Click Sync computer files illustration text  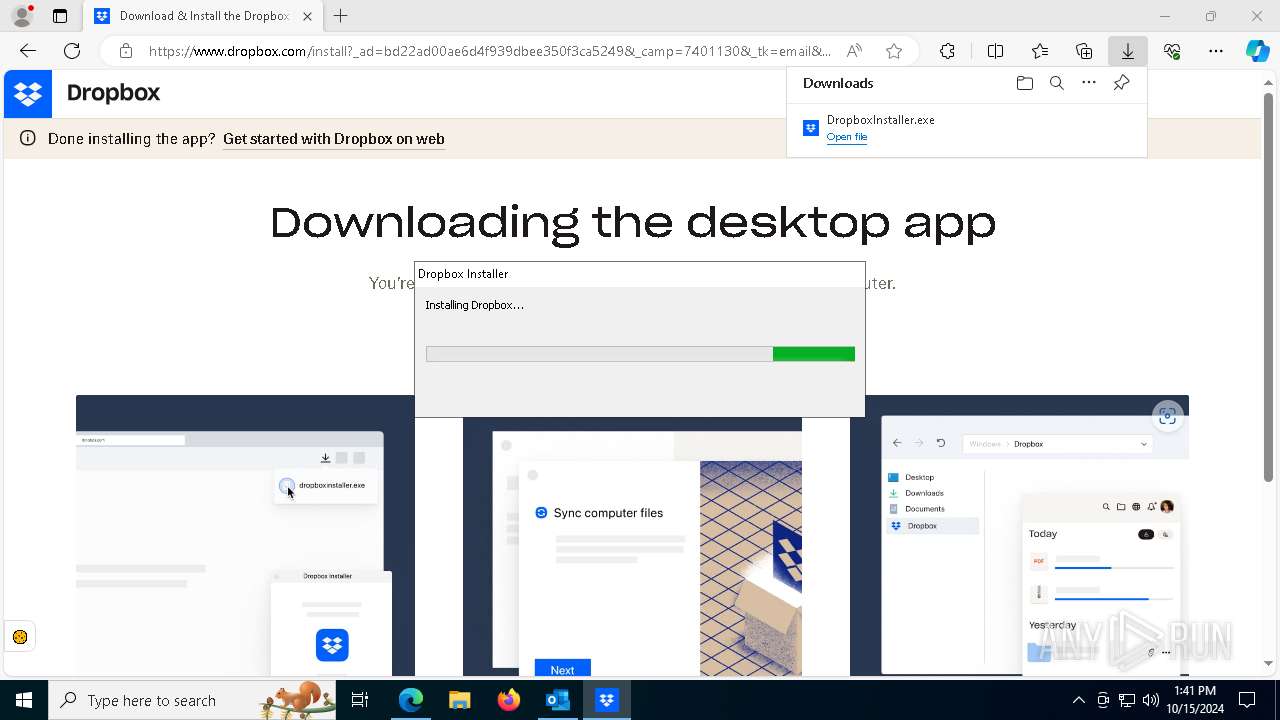608,513
